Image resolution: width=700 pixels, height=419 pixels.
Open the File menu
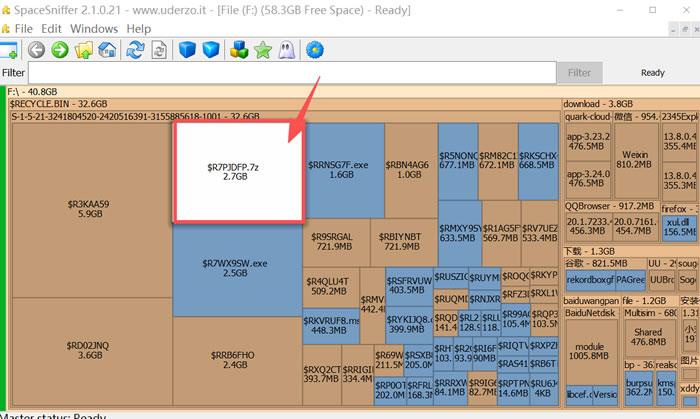[x=23, y=29]
